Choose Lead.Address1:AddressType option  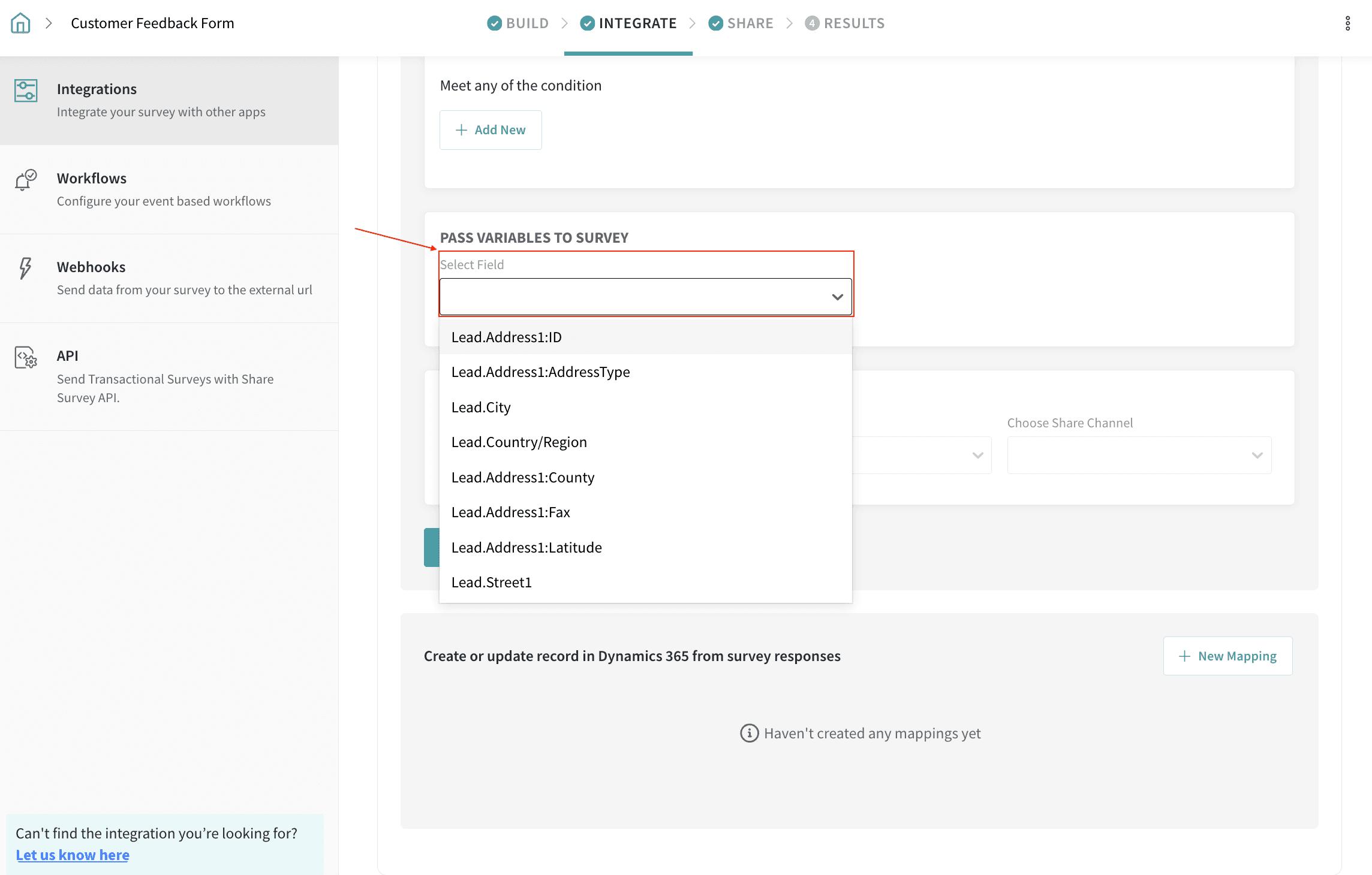tap(540, 372)
